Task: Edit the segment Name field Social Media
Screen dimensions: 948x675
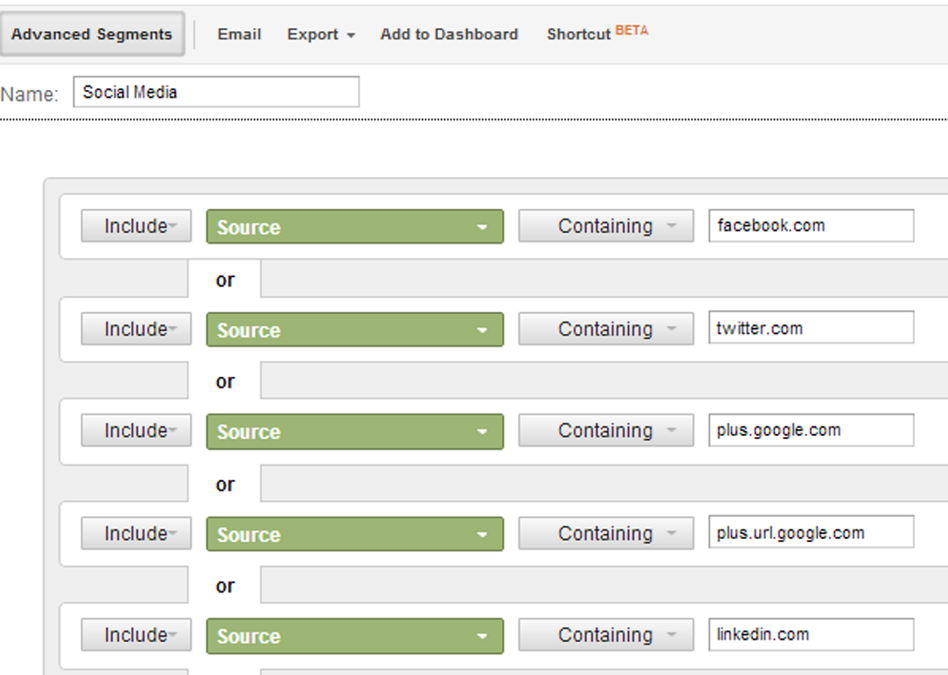Action: tap(216, 92)
